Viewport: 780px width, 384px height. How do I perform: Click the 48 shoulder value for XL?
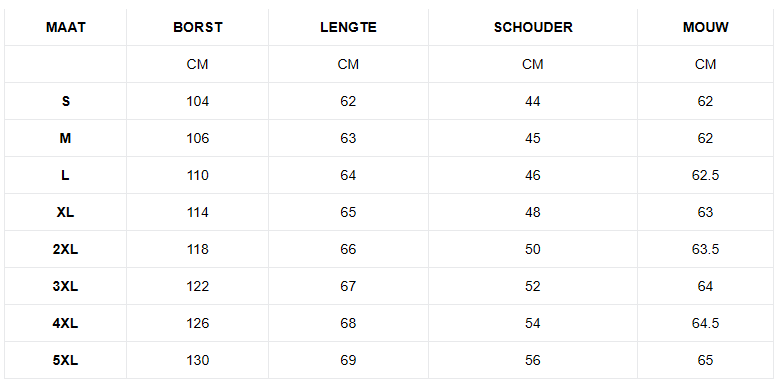(533, 212)
